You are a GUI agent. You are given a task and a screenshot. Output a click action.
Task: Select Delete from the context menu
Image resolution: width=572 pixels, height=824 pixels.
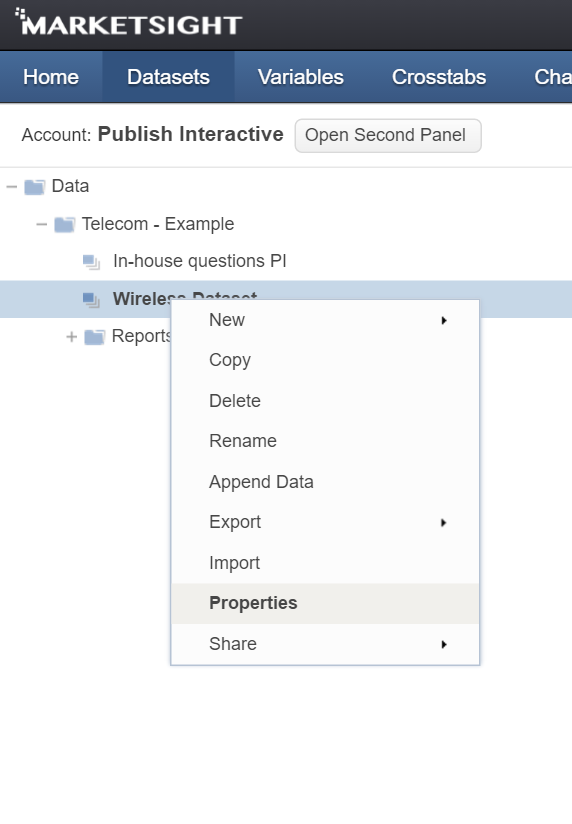click(325, 401)
